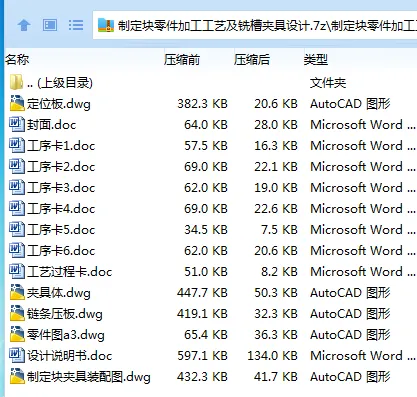Viewport: 417px width, 397px height.
Task: Select the 工序卡2.doc Word icon
Action: (x=17, y=166)
